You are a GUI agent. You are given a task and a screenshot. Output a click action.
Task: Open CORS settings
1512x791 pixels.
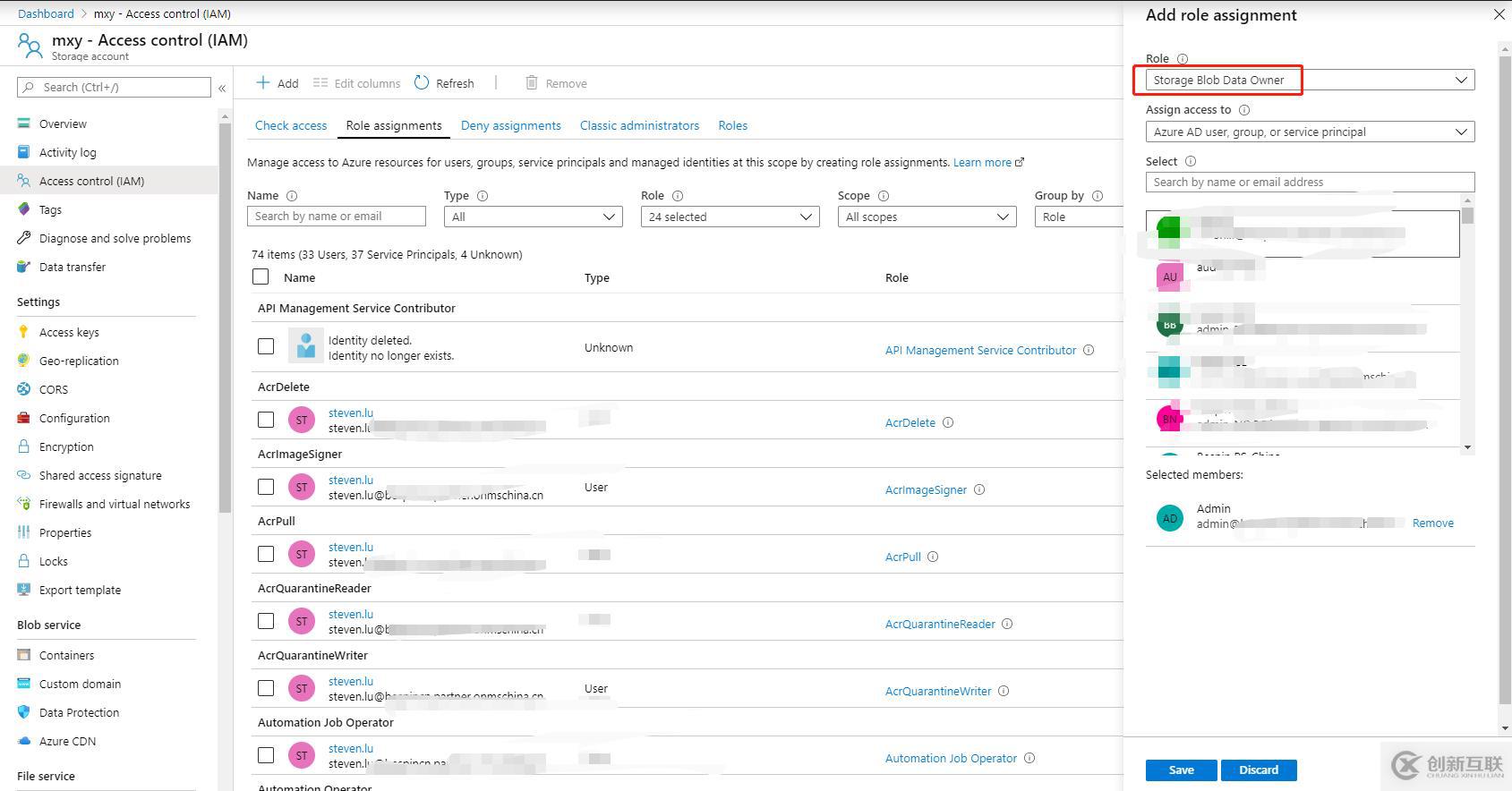tap(53, 389)
